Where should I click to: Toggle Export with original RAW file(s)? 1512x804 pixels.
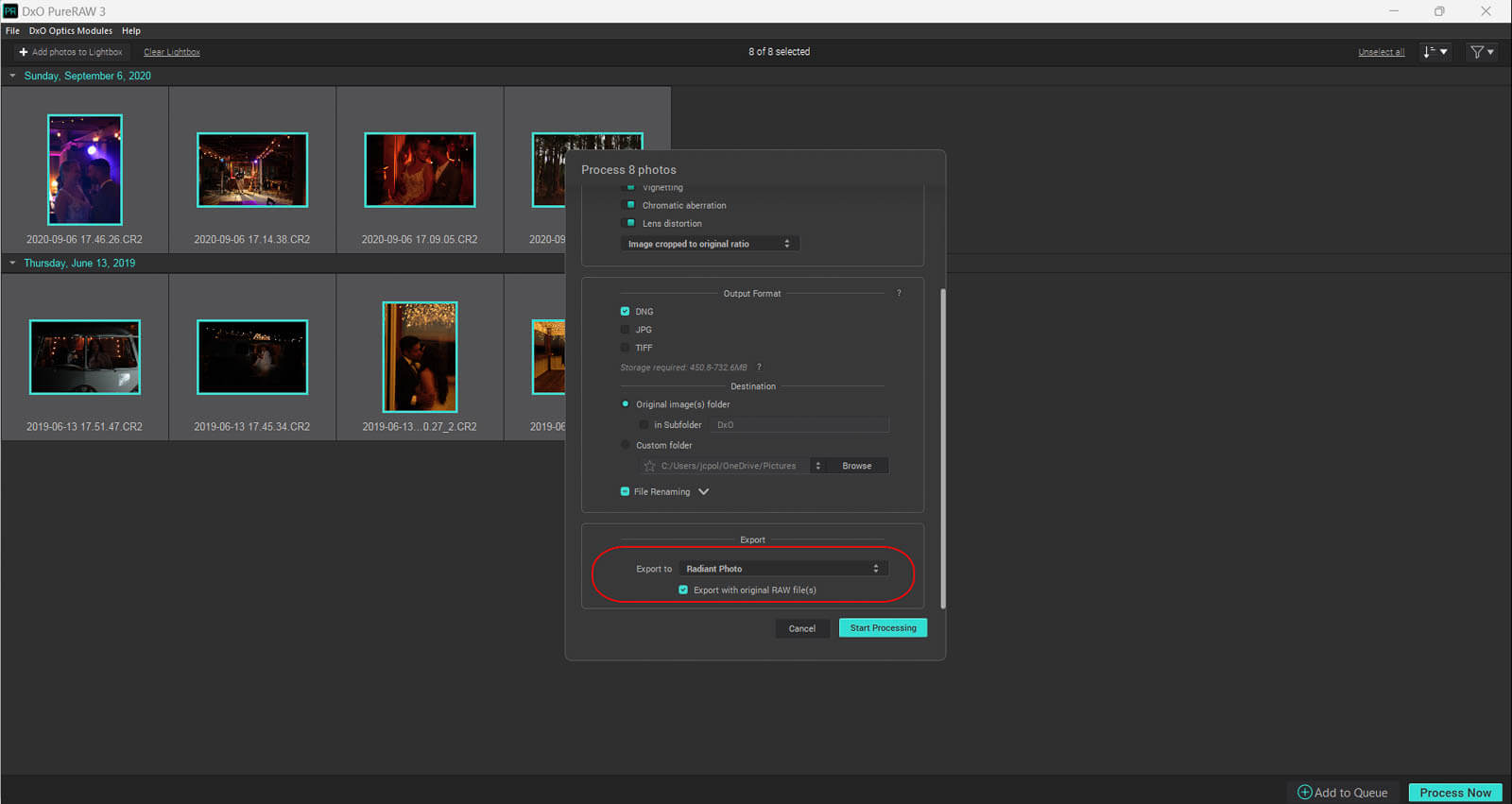pyautogui.click(x=683, y=590)
